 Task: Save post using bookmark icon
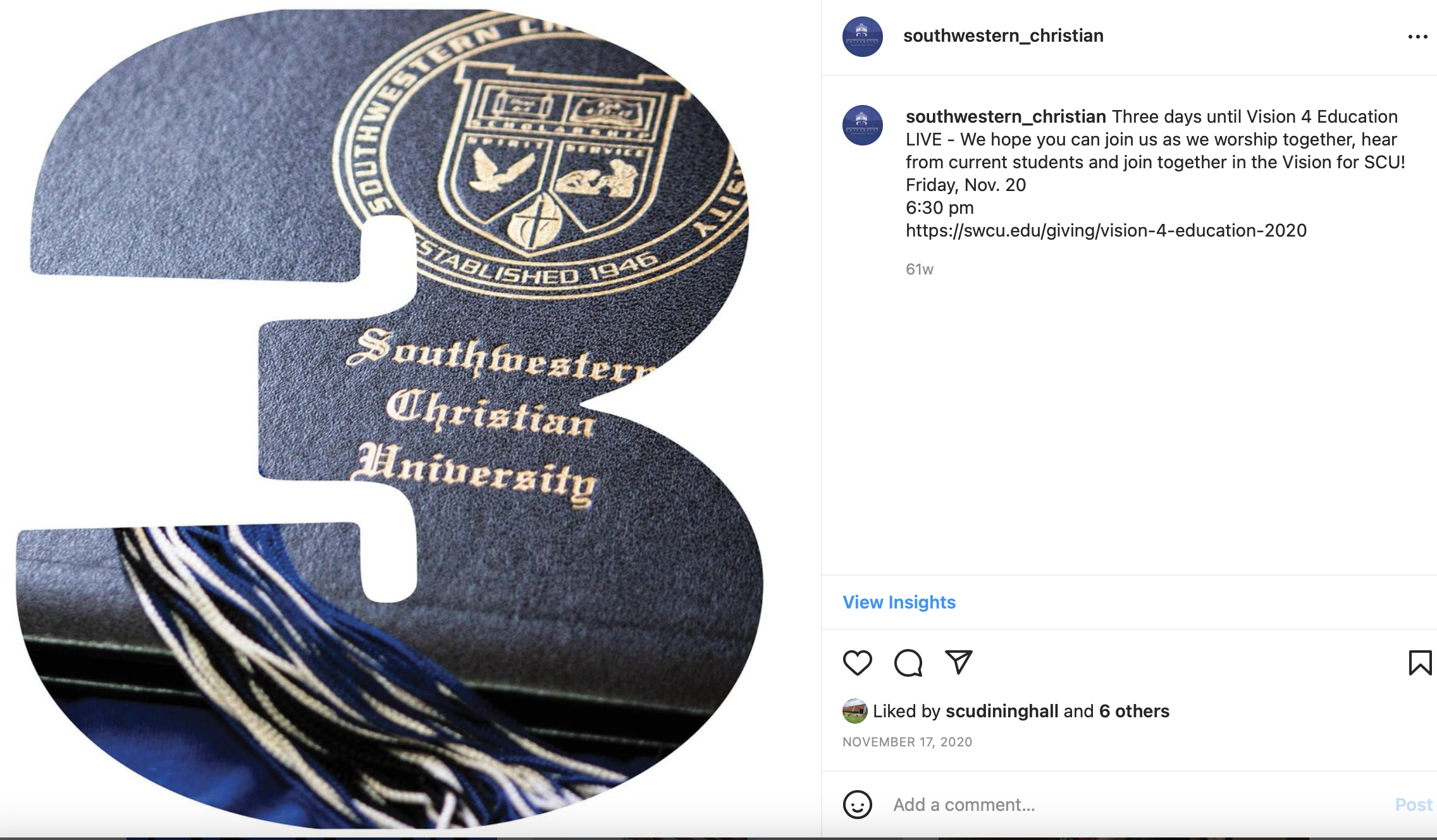1420,663
